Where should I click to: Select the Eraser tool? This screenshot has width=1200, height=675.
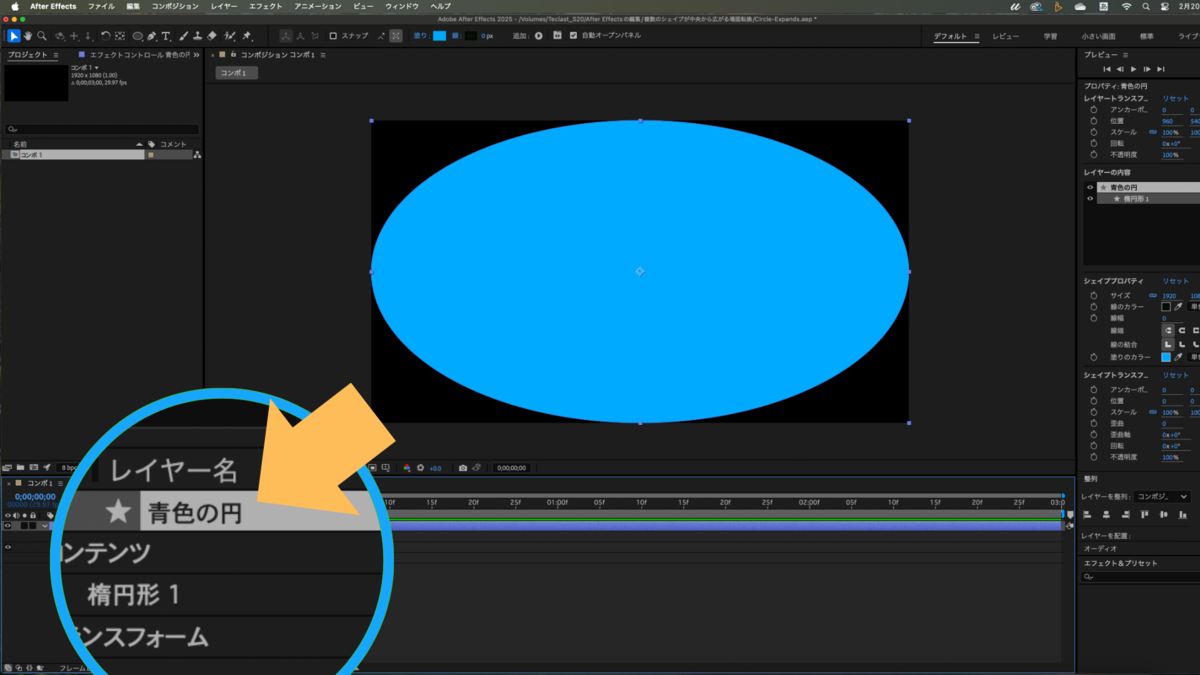[212, 36]
